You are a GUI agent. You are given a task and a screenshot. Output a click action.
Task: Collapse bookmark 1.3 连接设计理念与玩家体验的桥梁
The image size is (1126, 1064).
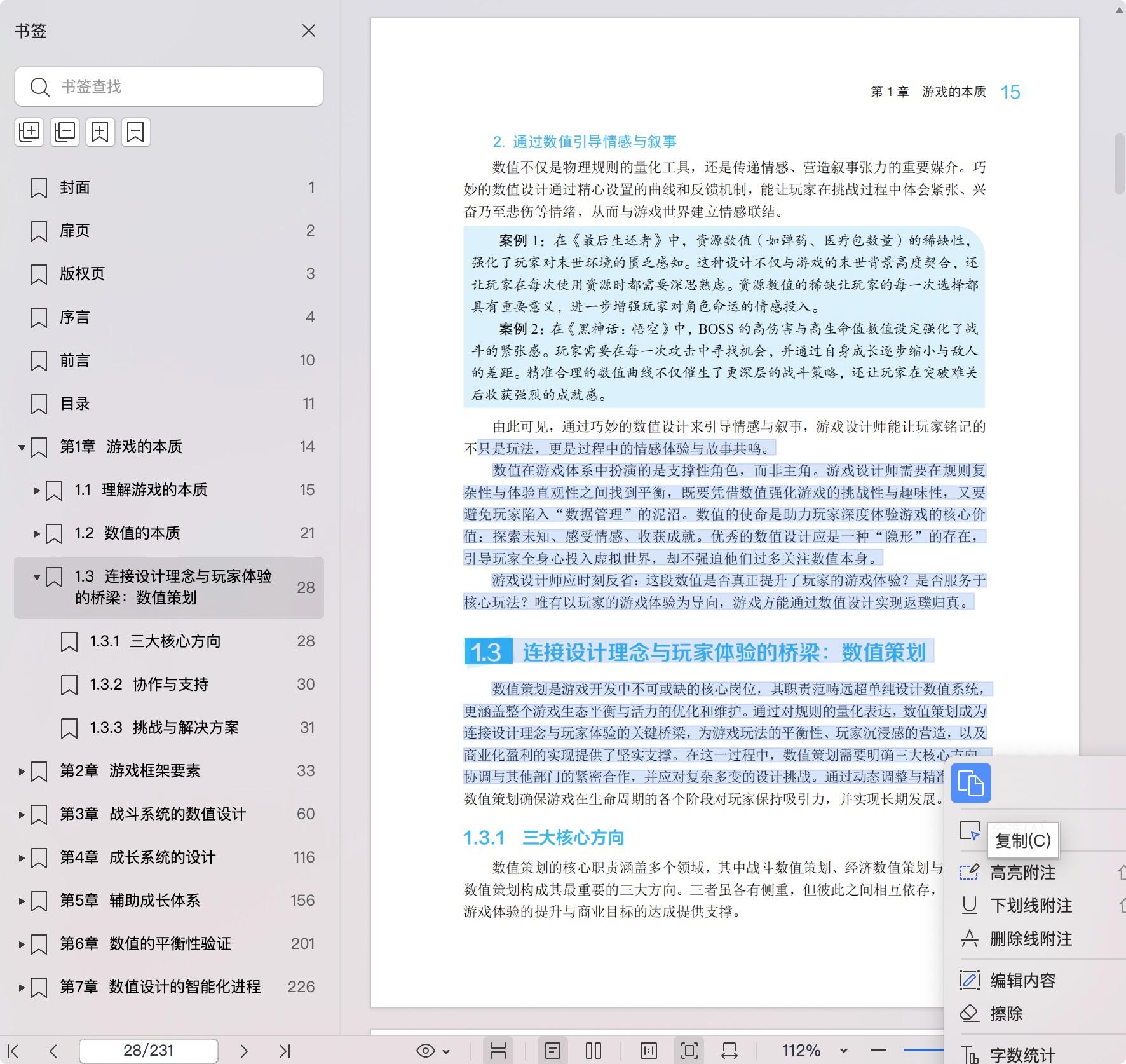point(36,577)
